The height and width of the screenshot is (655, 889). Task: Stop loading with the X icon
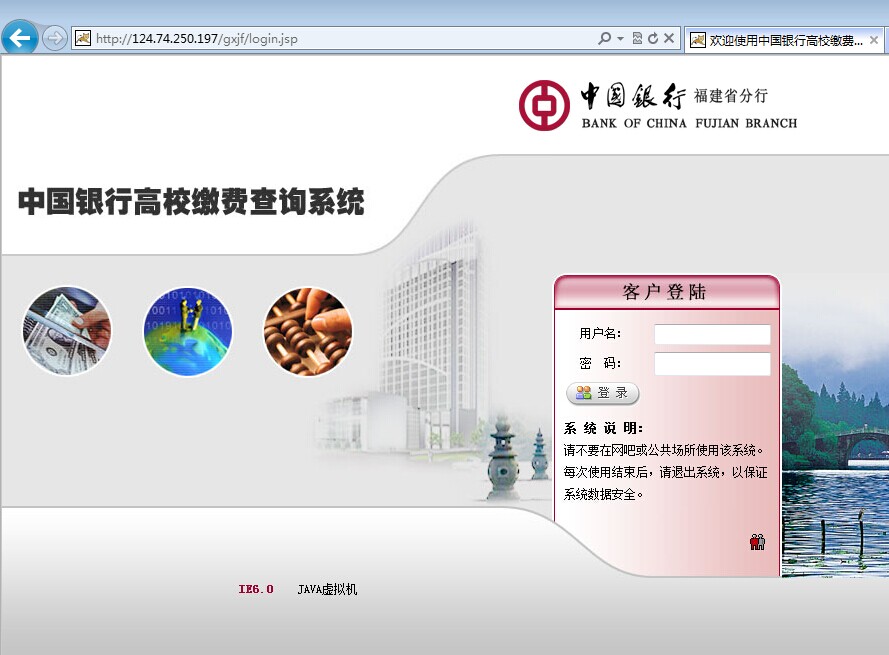pos(669,38)
